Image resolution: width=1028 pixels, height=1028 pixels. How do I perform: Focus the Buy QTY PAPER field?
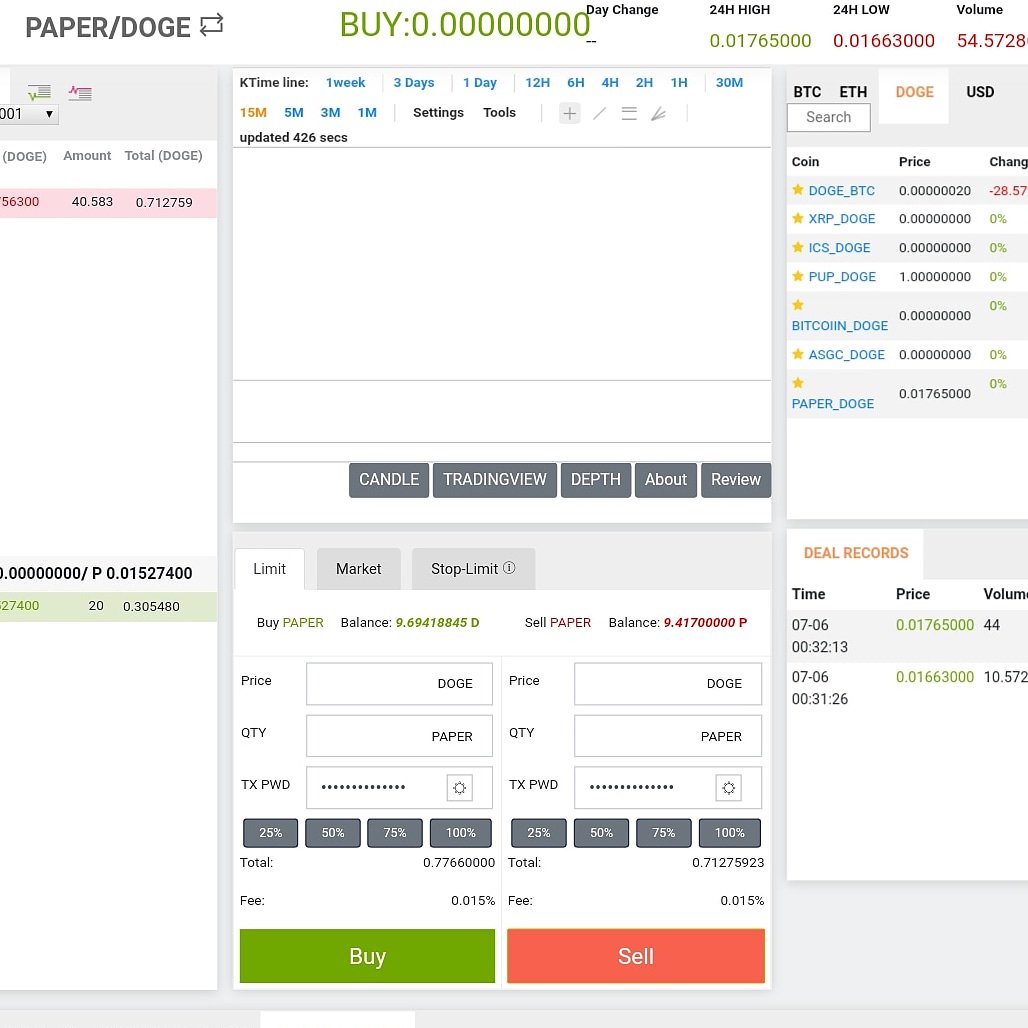pos(399,736)
